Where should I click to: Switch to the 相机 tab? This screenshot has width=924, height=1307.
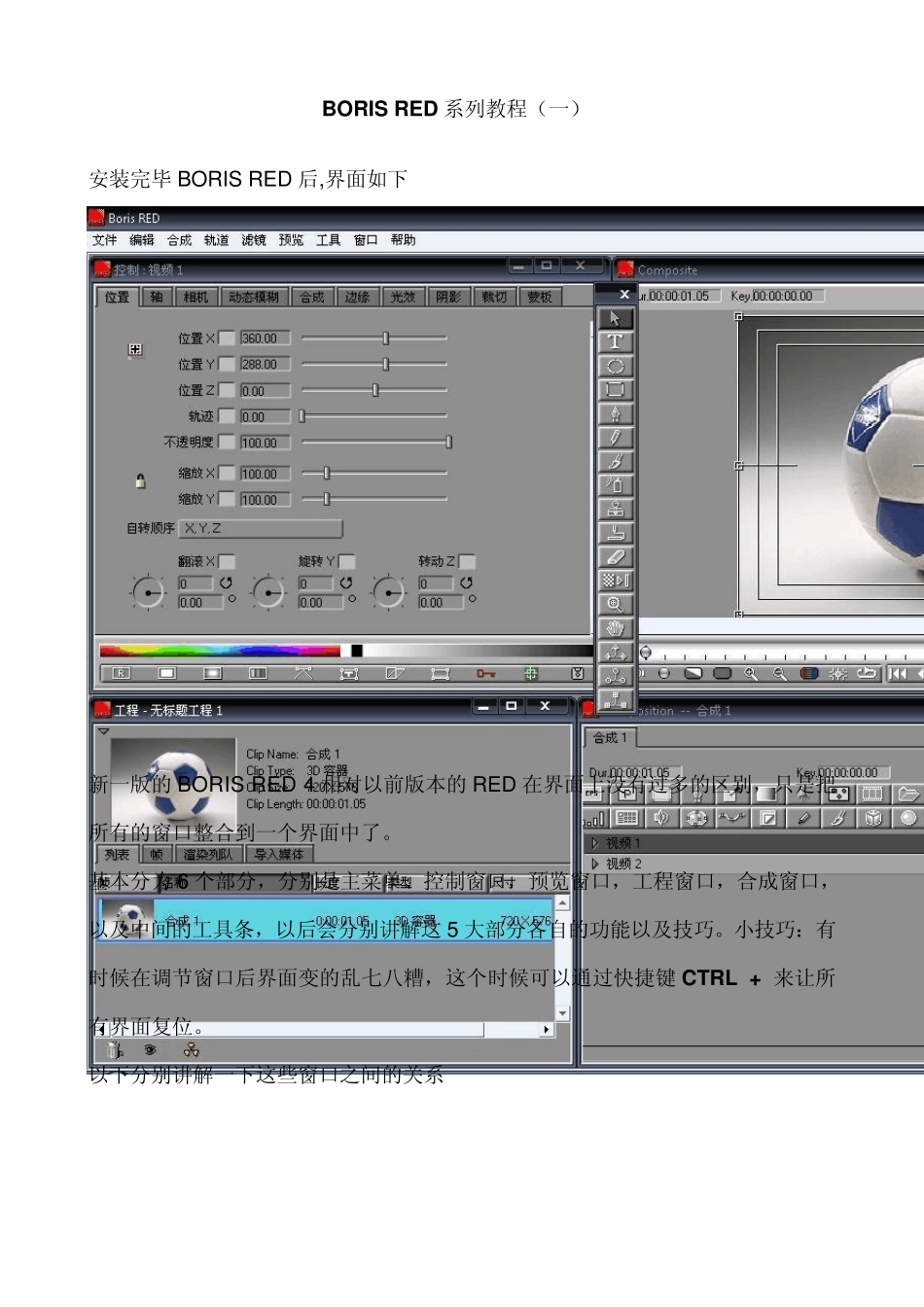point(195,298)
